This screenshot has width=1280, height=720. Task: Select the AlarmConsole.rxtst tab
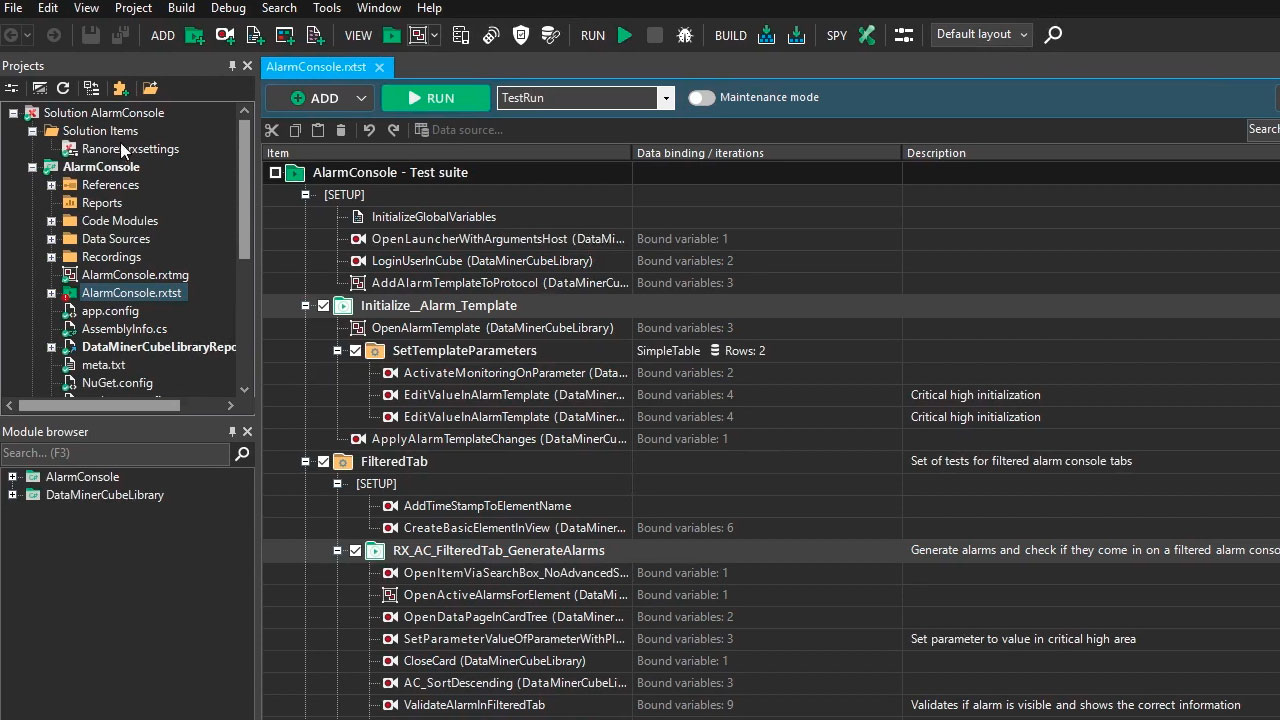[x=316, y=67]
